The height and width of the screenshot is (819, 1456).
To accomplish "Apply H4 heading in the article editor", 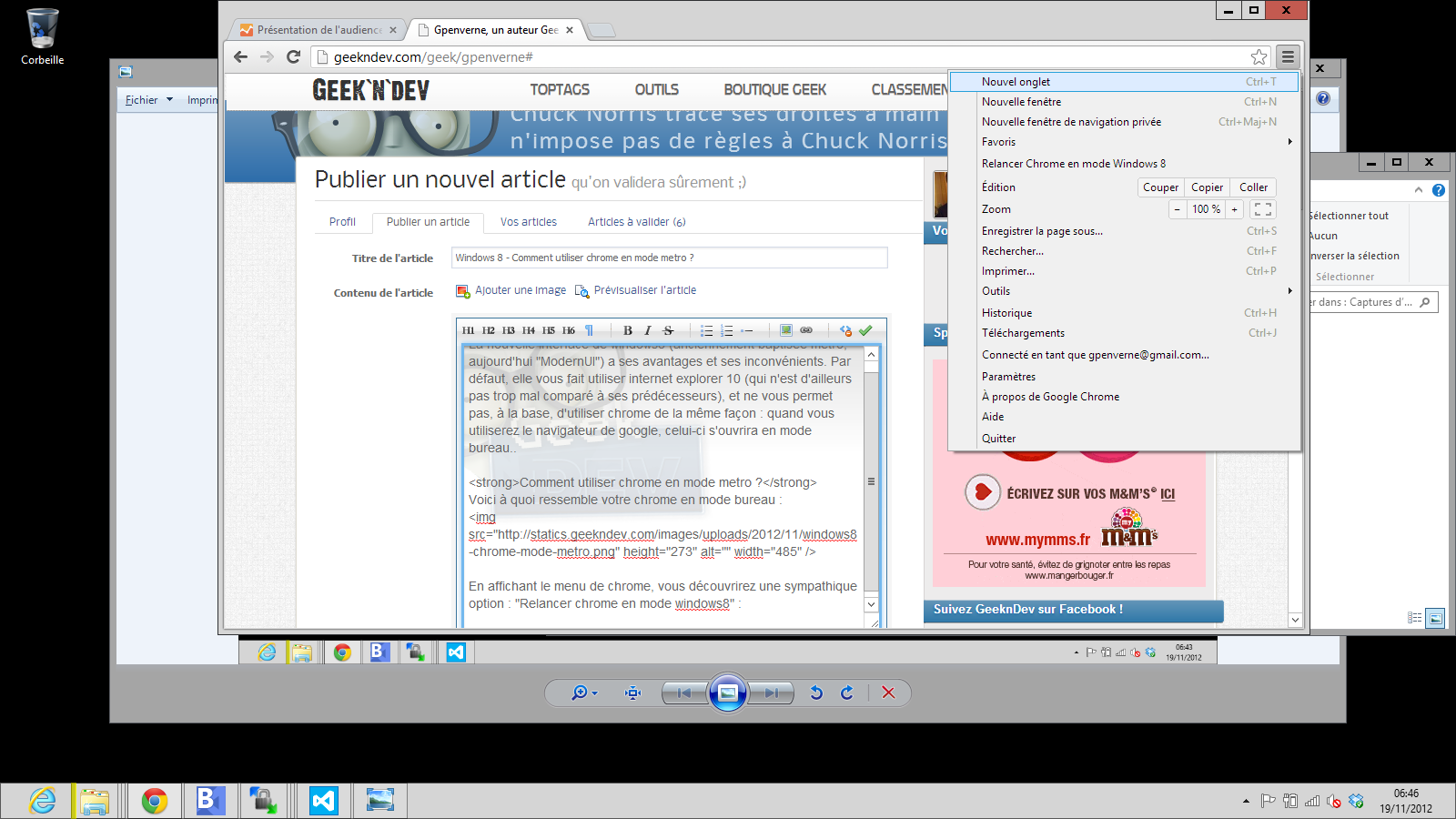I will pyautogui.click(x=528, y=330).
